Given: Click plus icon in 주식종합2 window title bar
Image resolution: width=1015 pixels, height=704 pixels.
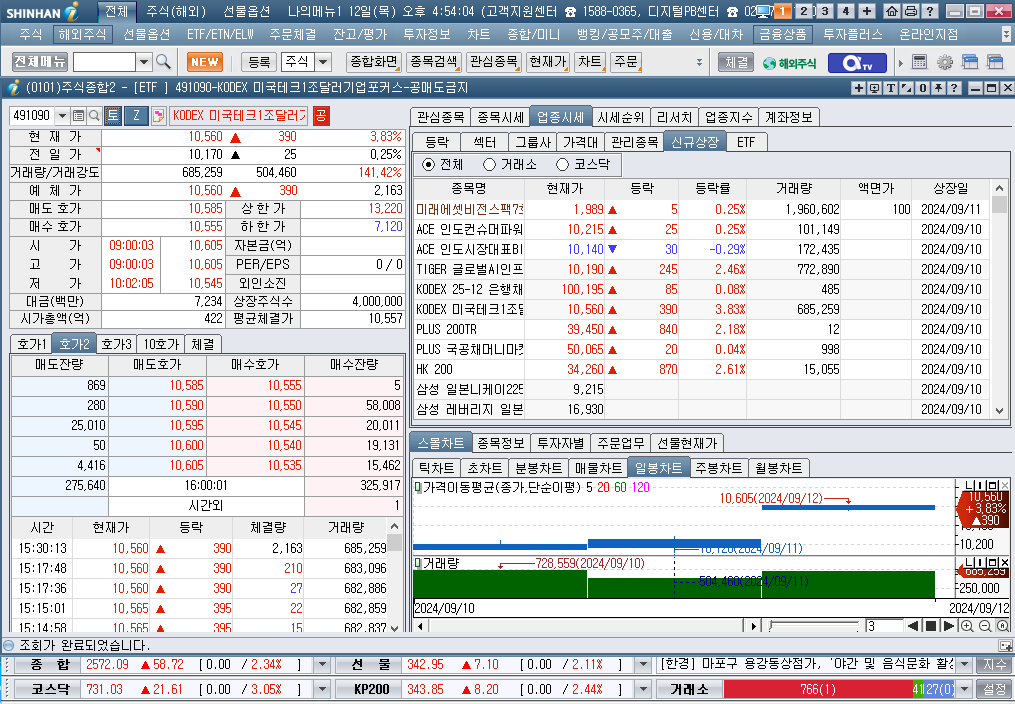Looking at the screenshot, I should (858, 88).
